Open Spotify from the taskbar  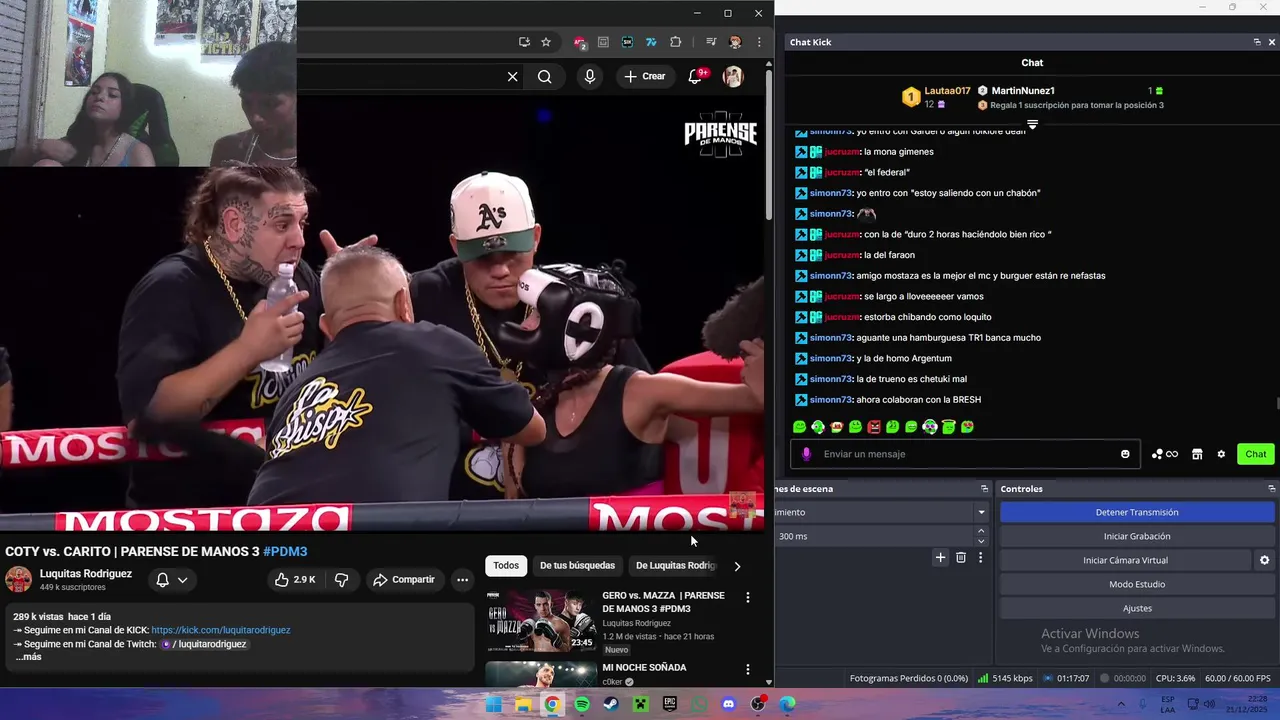582,704
